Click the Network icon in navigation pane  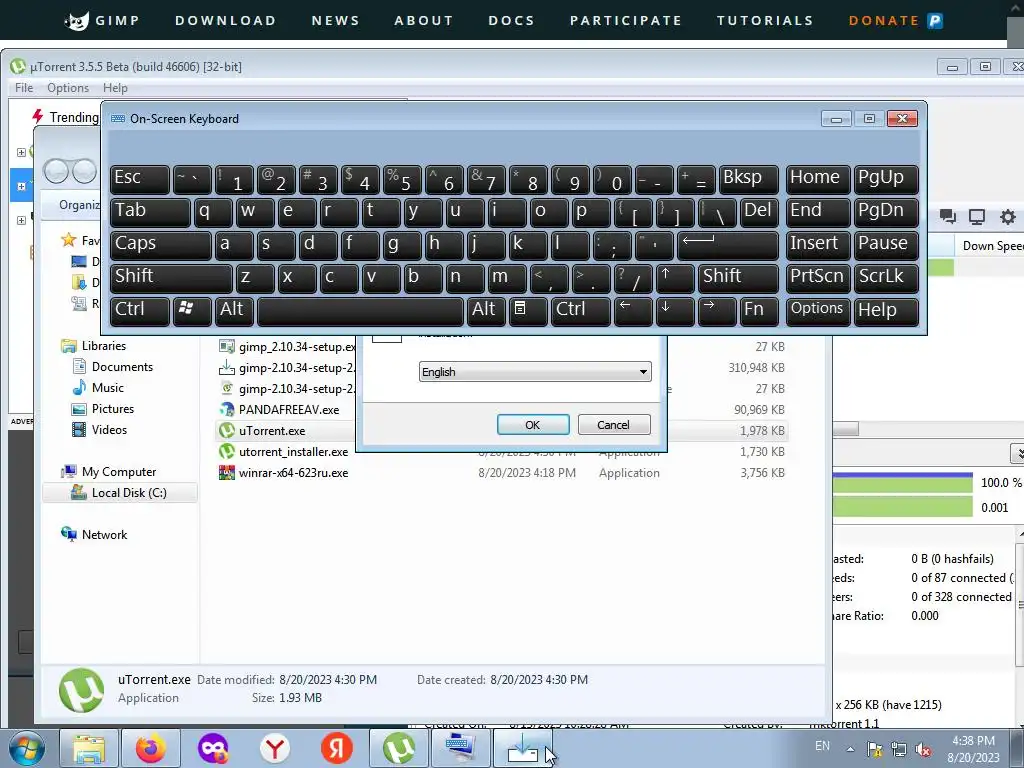[x=69, y=534]
